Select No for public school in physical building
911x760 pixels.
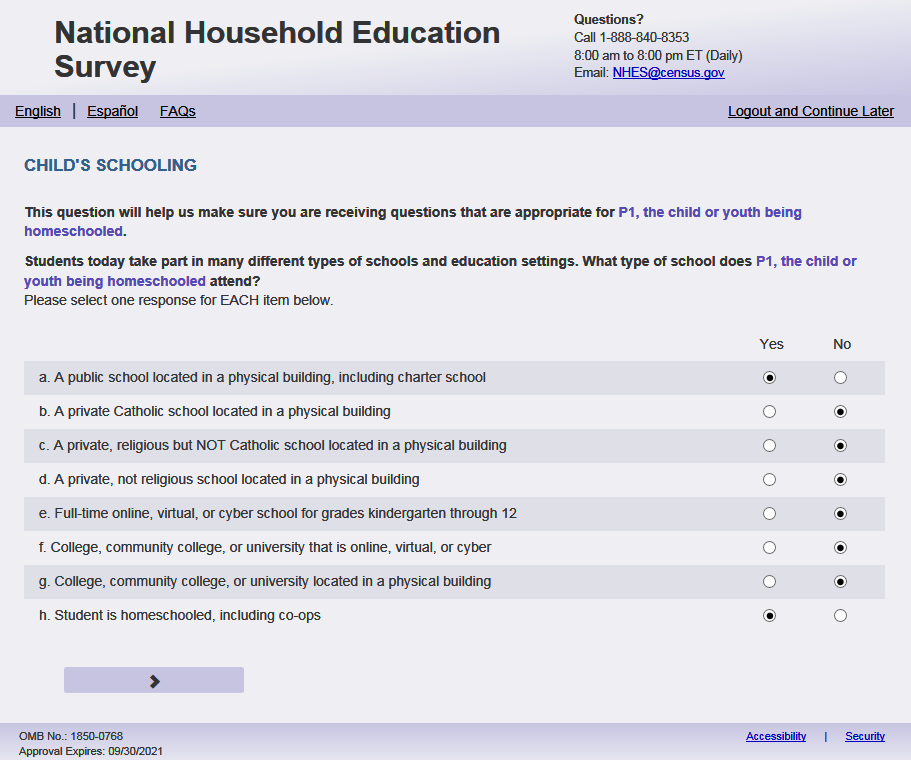(x=840, y=378)
